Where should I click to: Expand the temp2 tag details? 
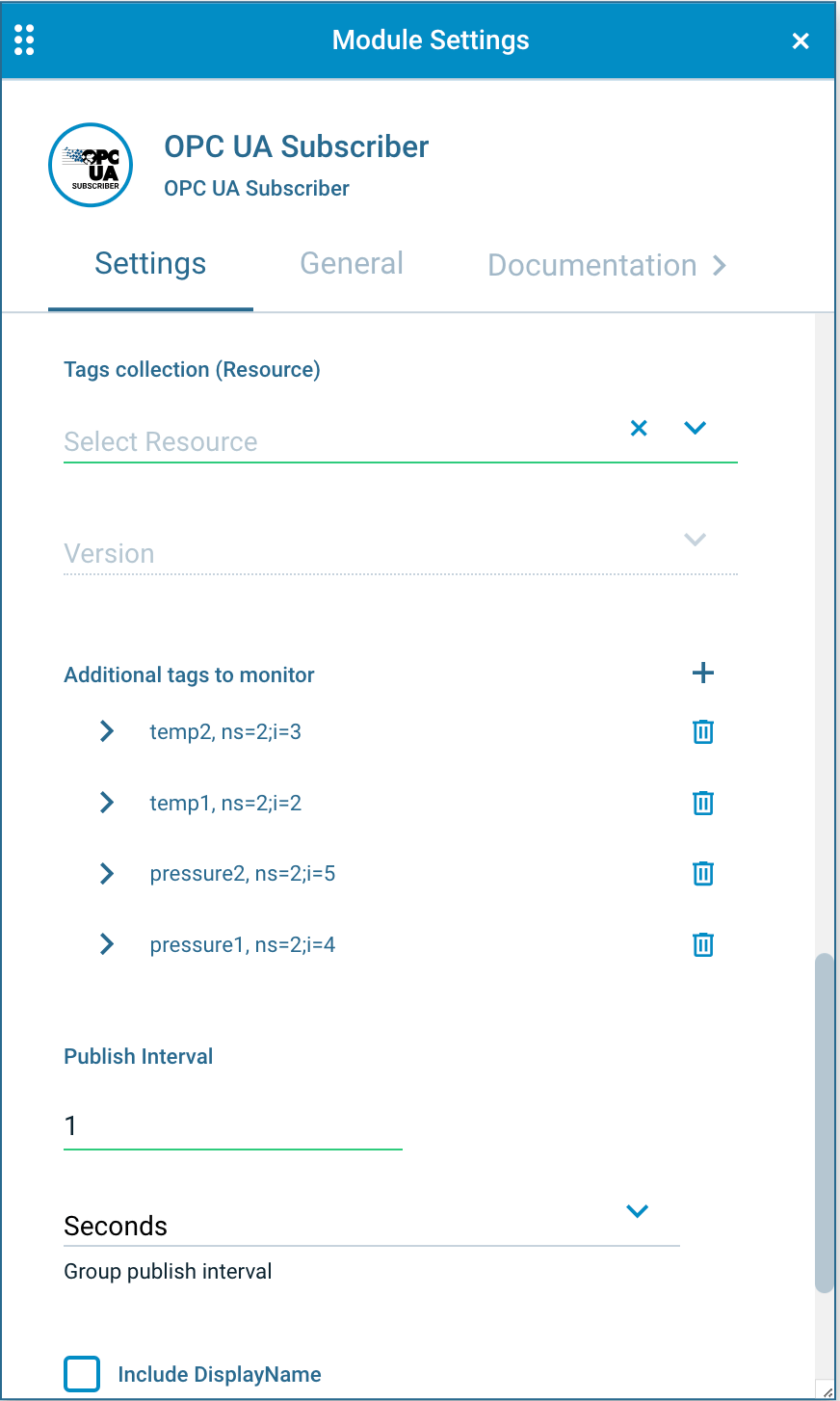click(x=106, y=731)
